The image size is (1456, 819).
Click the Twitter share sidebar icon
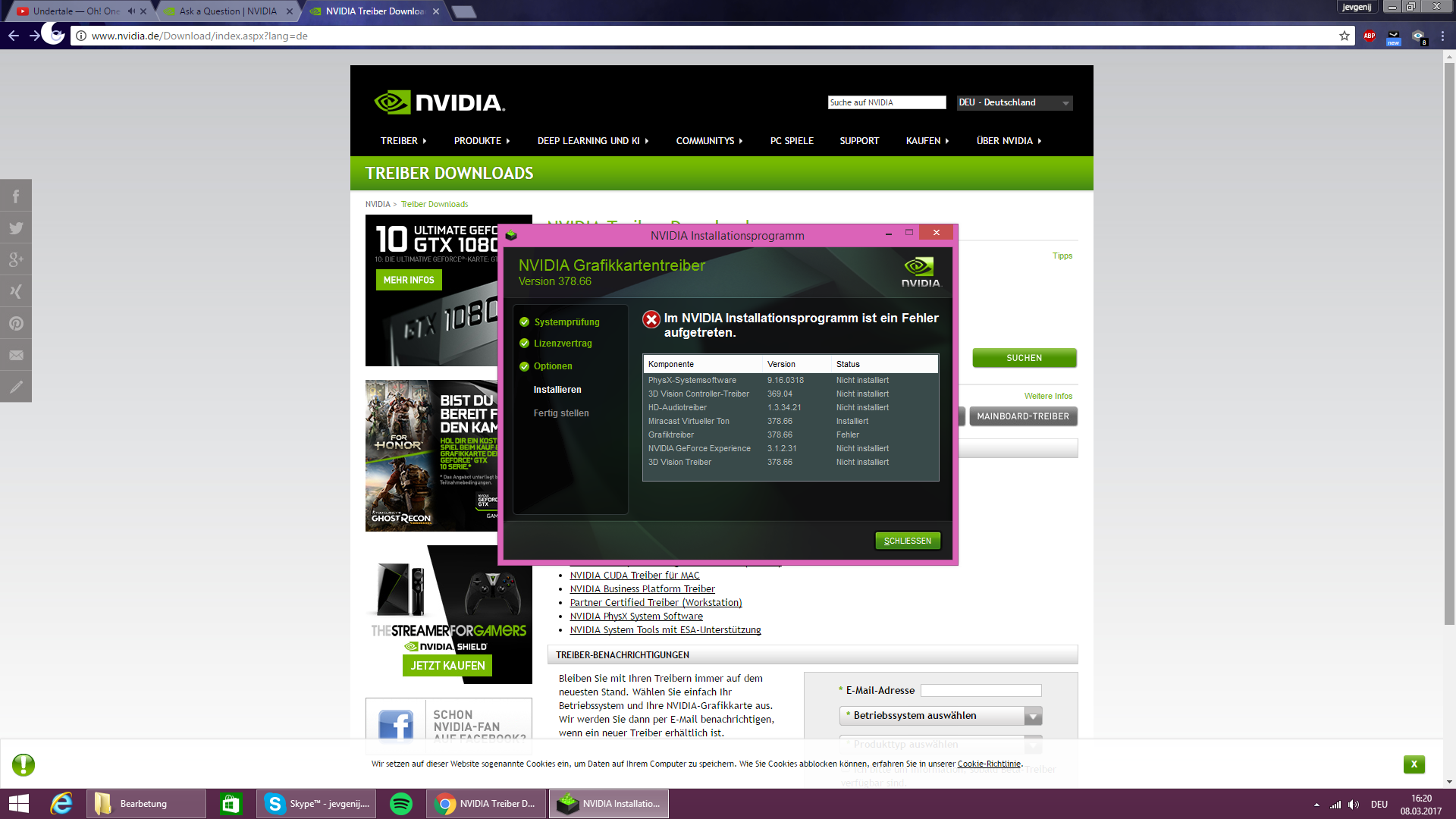[16, 228]
